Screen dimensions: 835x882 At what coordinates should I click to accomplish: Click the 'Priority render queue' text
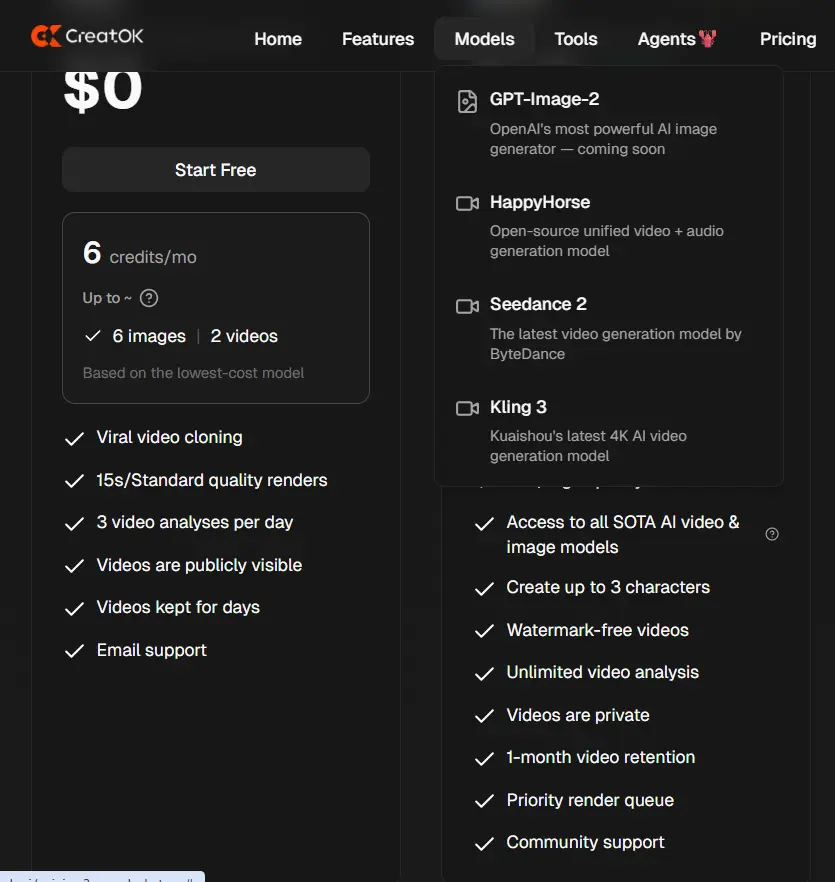point(590,800)
